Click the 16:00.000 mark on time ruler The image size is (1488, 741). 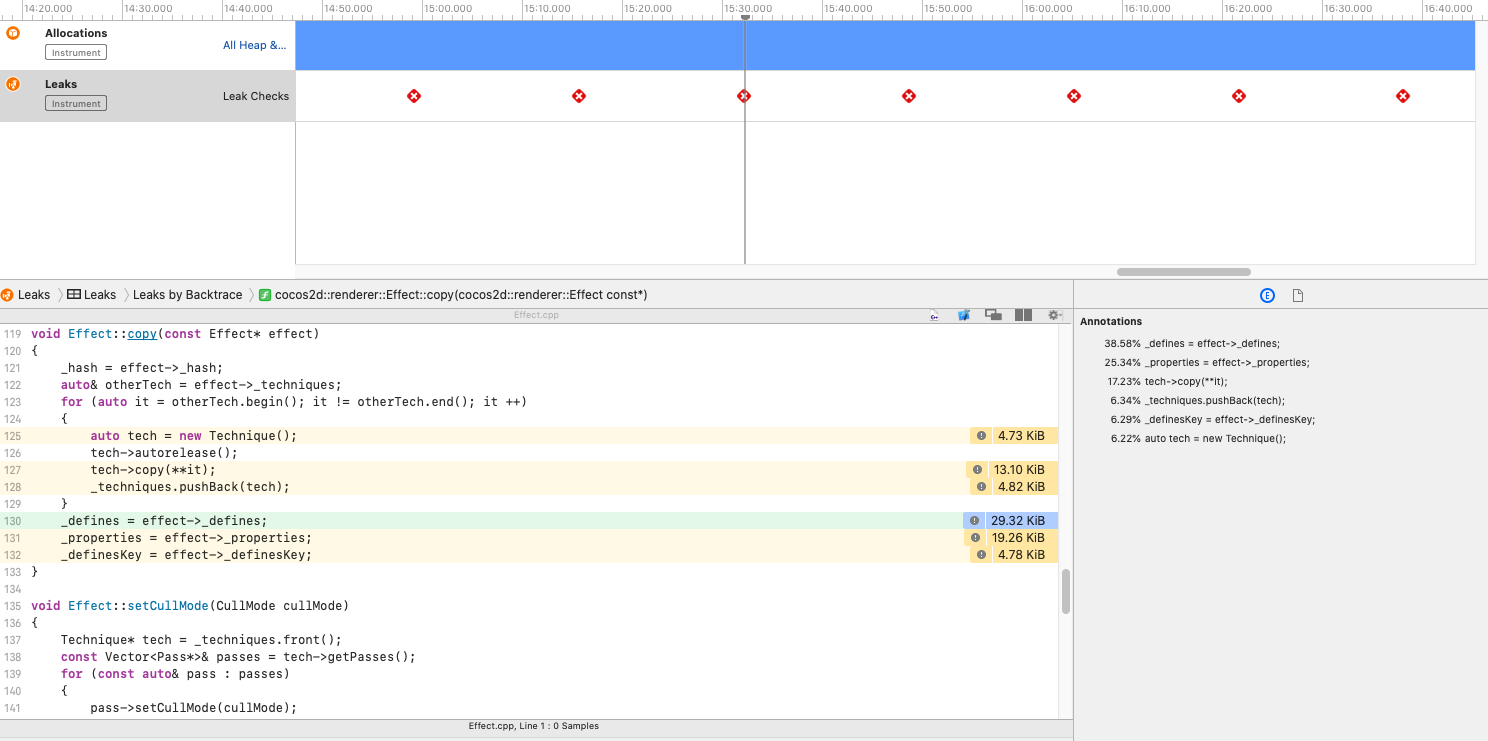[x=1048, y=8]
